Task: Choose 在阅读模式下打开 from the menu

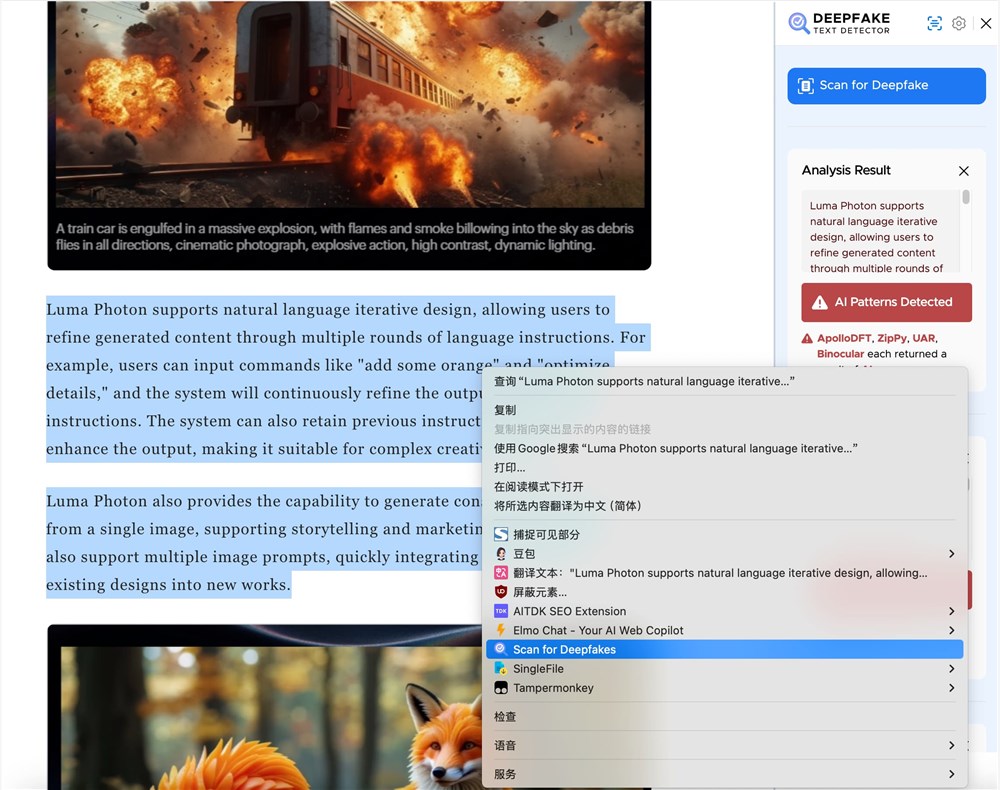Action: (x=724, y=486)
